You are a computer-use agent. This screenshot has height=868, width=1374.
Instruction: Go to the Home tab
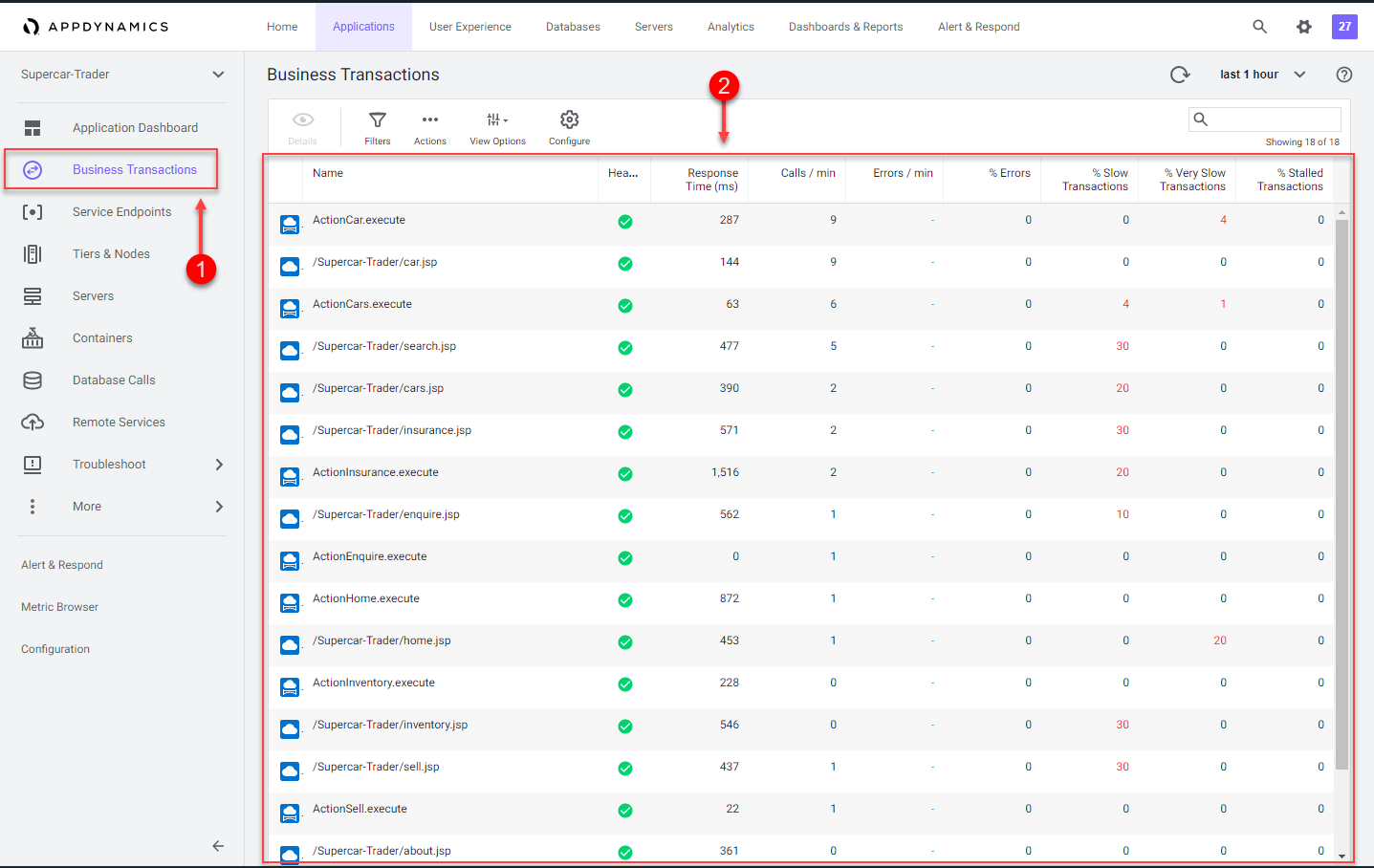point(282,27)
